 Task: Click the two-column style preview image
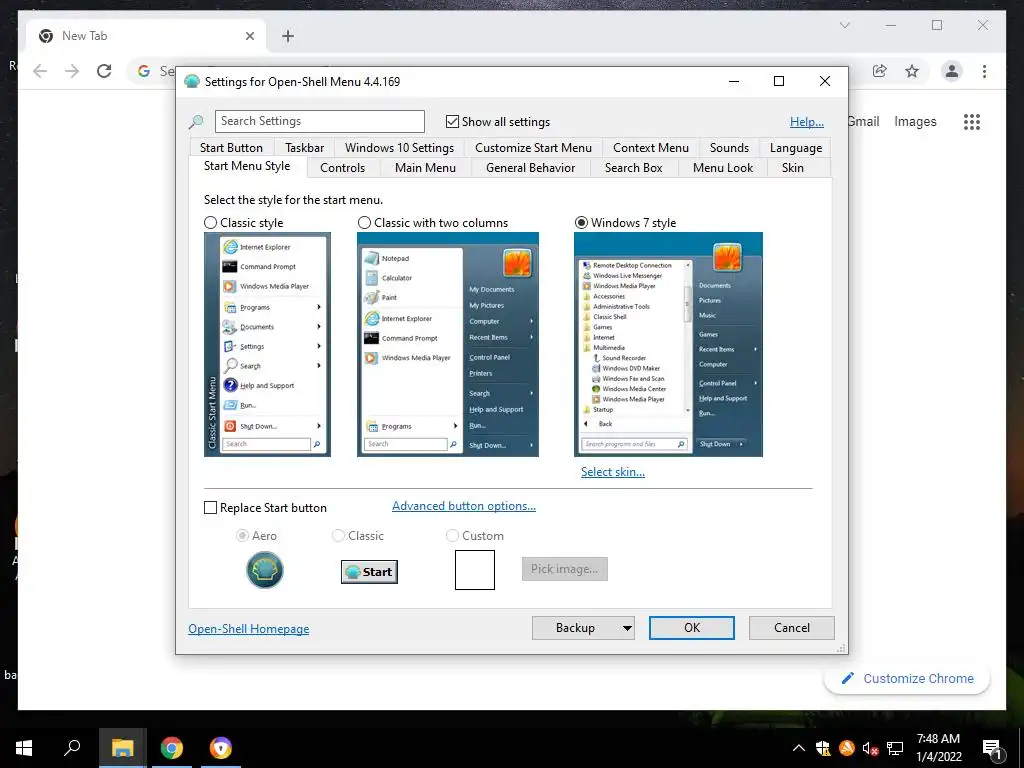[448, 344]
